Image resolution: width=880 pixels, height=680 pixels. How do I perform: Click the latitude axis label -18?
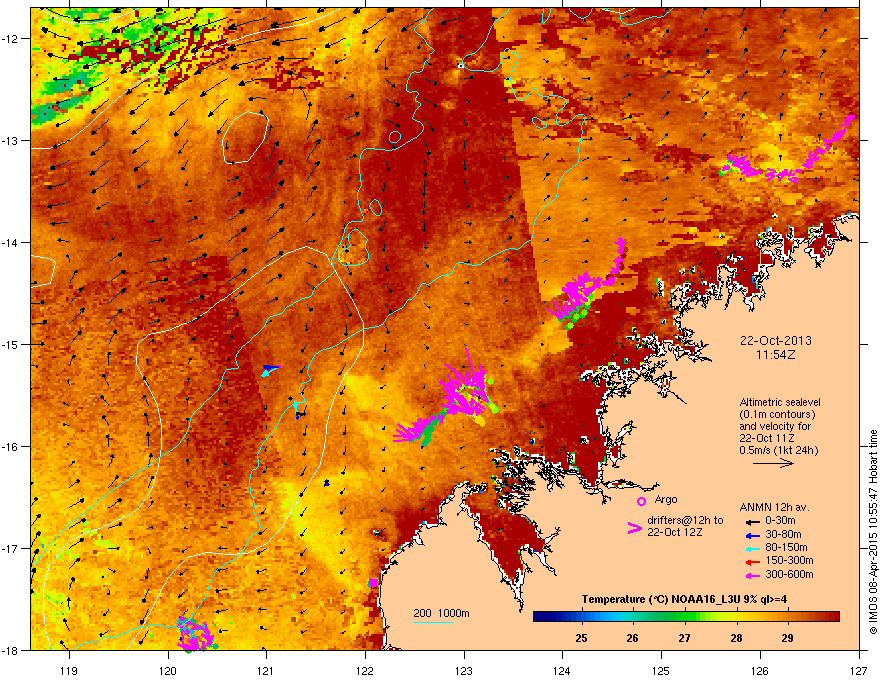pos(10,650)
